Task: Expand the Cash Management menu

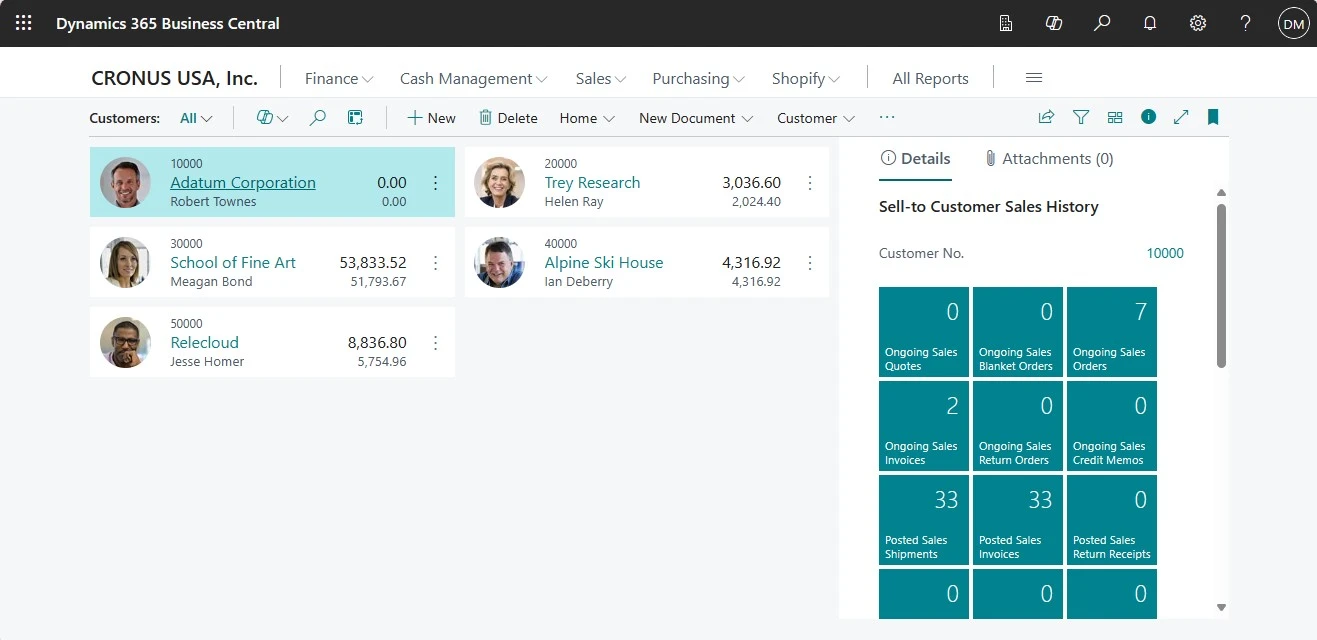Action: pos(474,78)
